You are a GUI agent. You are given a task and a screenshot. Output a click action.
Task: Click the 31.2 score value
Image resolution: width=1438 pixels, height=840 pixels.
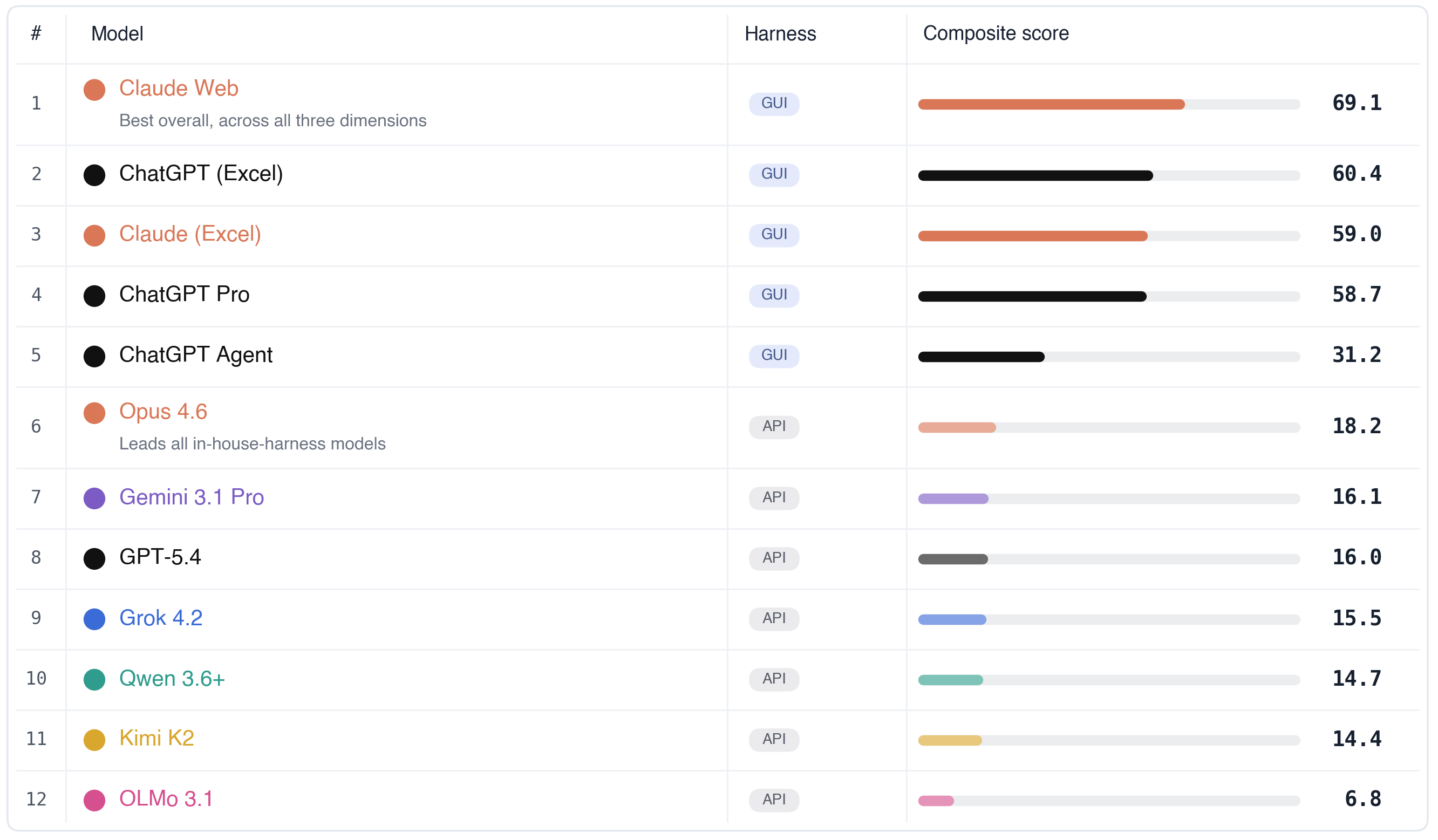tap(1357, 356)
